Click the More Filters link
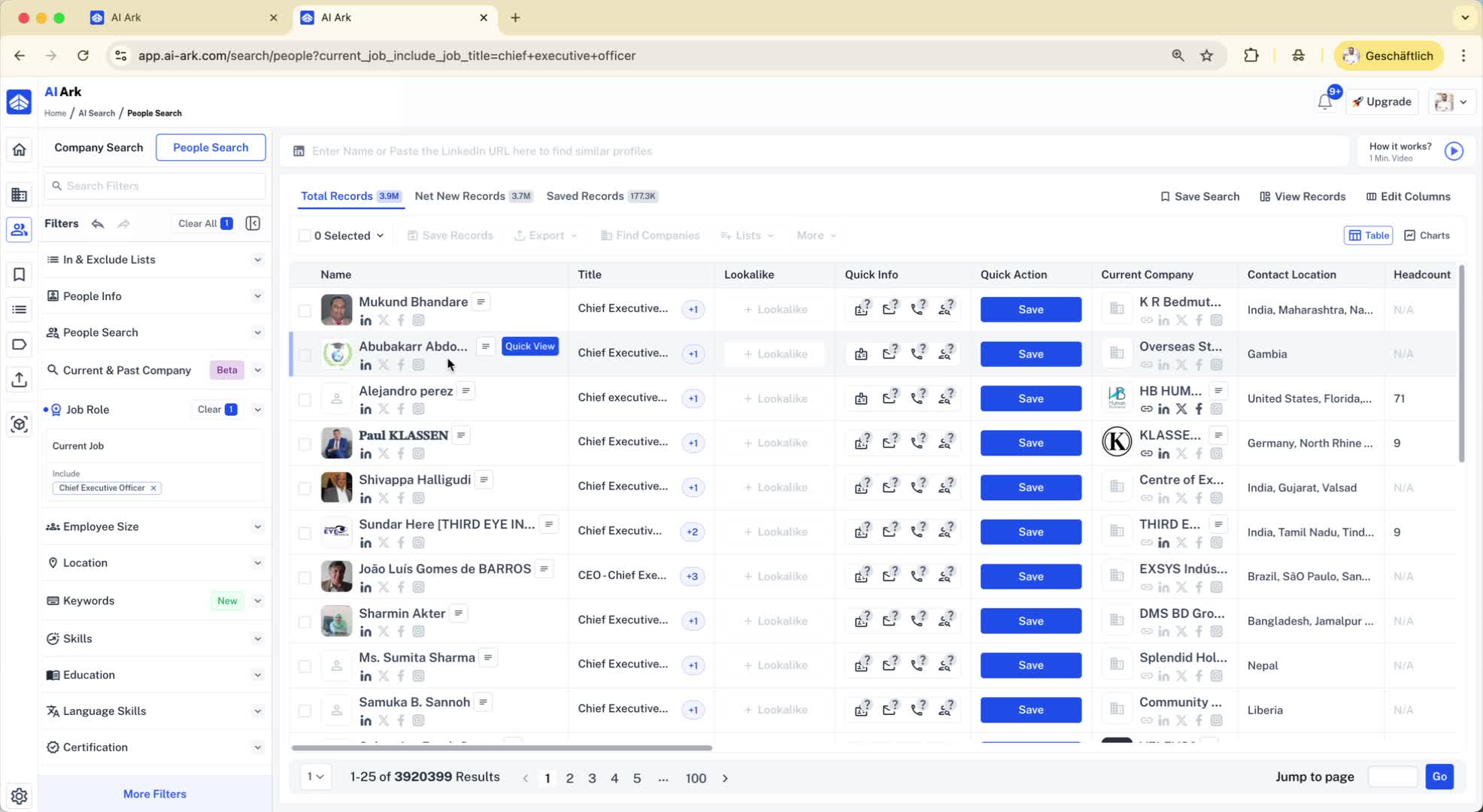The image size is (1483, 812). (x=154, y=794)
